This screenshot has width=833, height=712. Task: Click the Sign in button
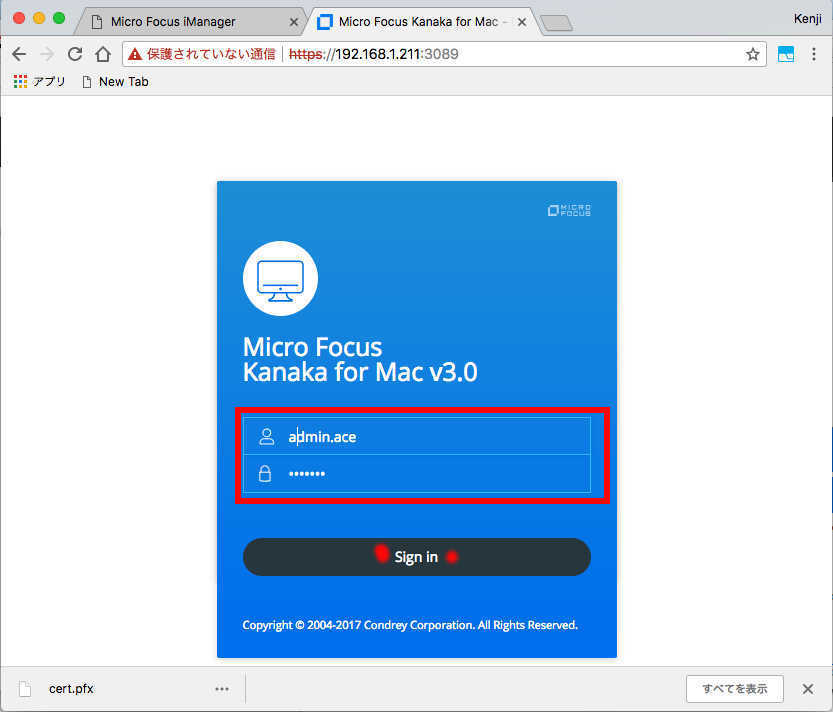click(x=417, y=557)
